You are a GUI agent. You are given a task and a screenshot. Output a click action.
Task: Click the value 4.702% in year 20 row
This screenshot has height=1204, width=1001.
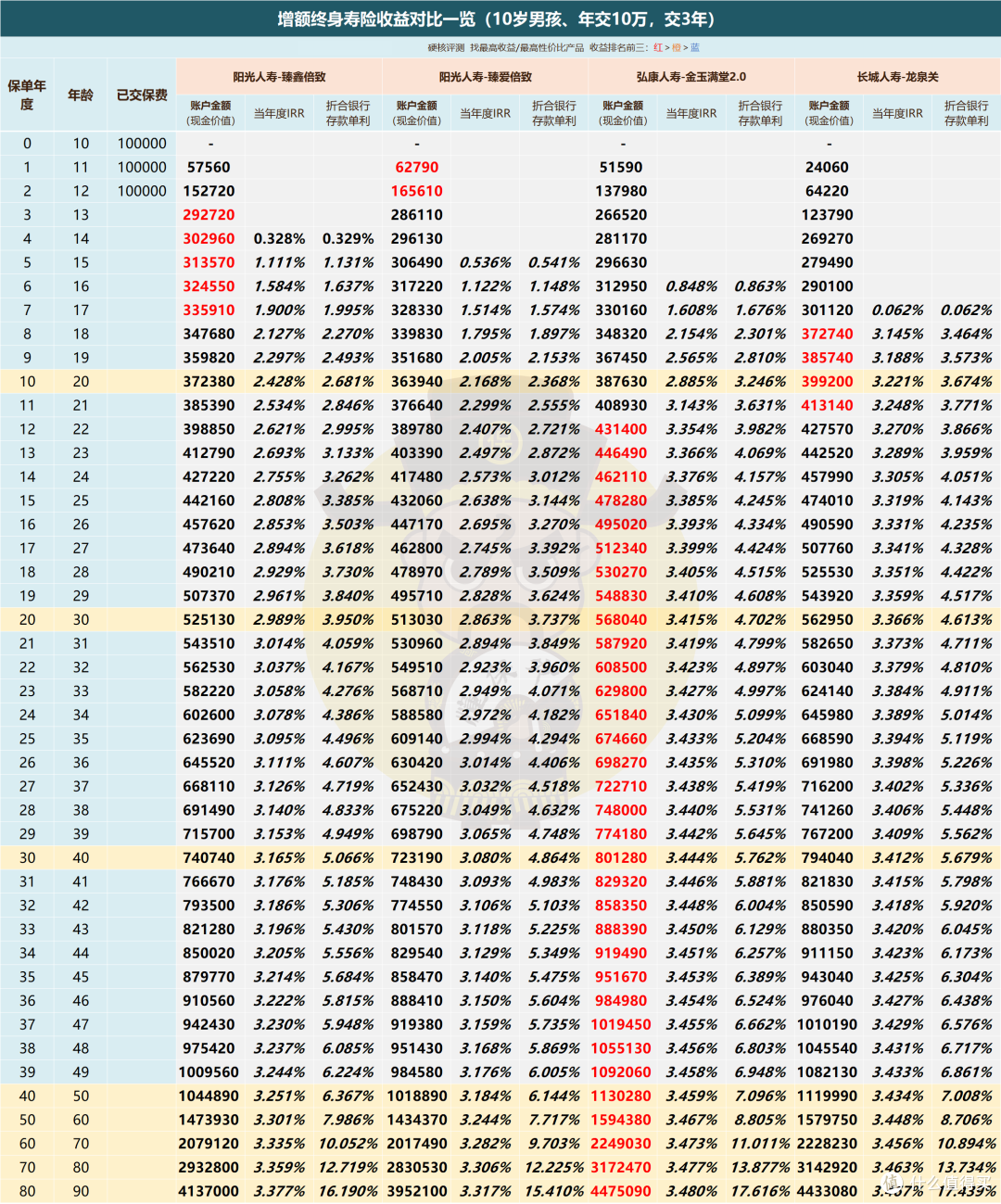(x=760, y=620)
